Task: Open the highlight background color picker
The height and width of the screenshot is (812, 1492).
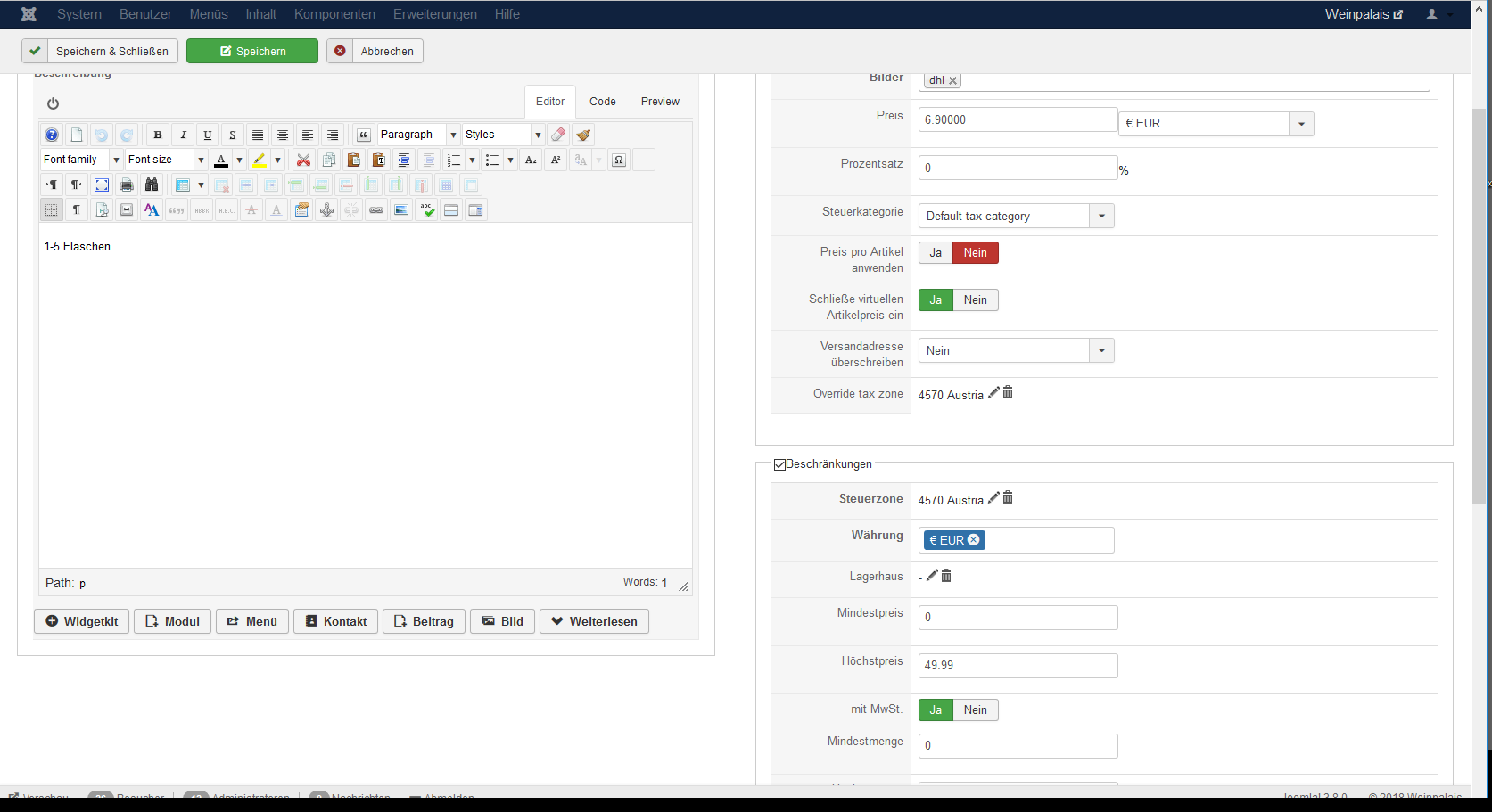Action: click(260, 160)
